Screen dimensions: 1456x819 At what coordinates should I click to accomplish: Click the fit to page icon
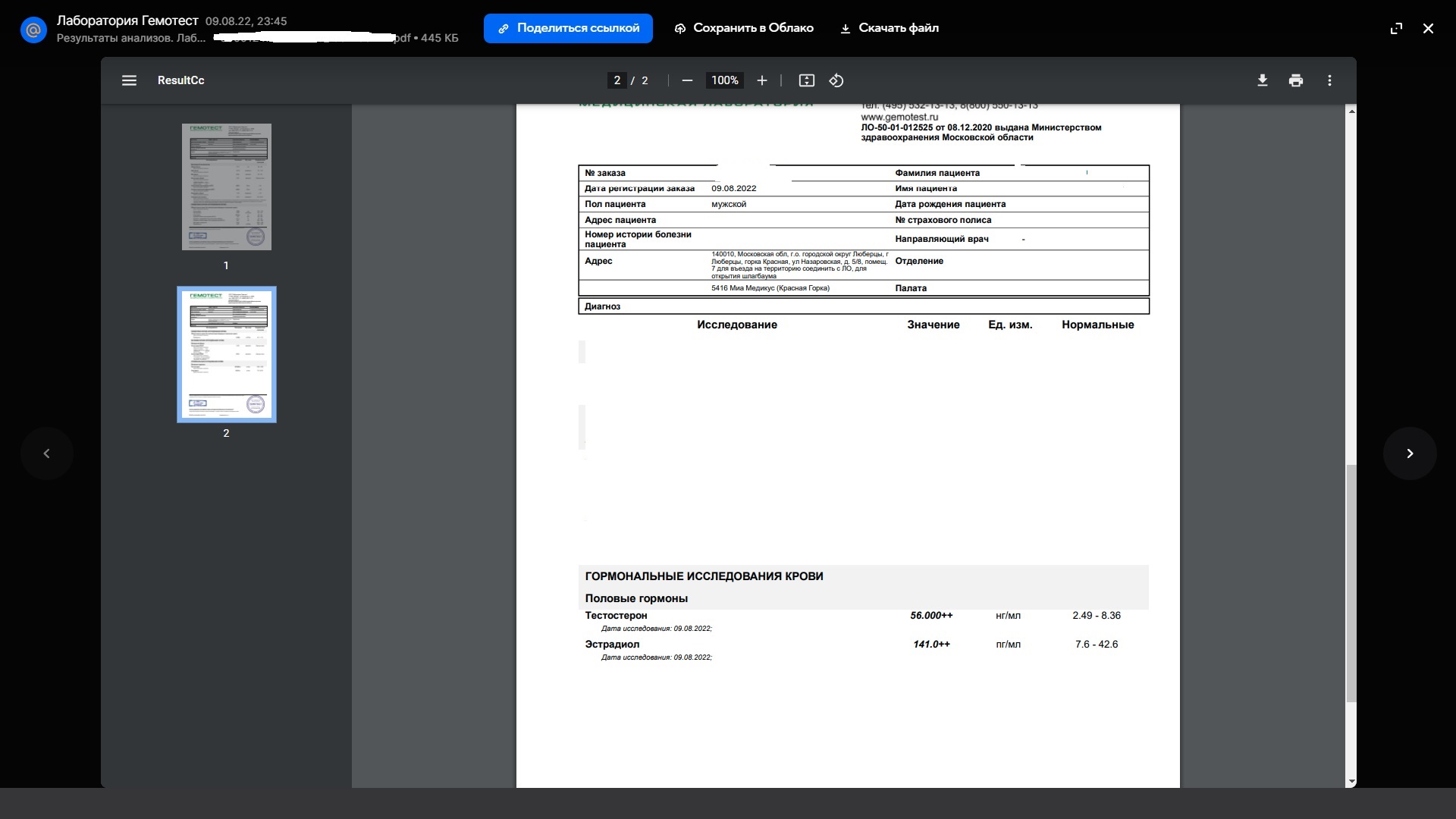(x=807, y=80)
